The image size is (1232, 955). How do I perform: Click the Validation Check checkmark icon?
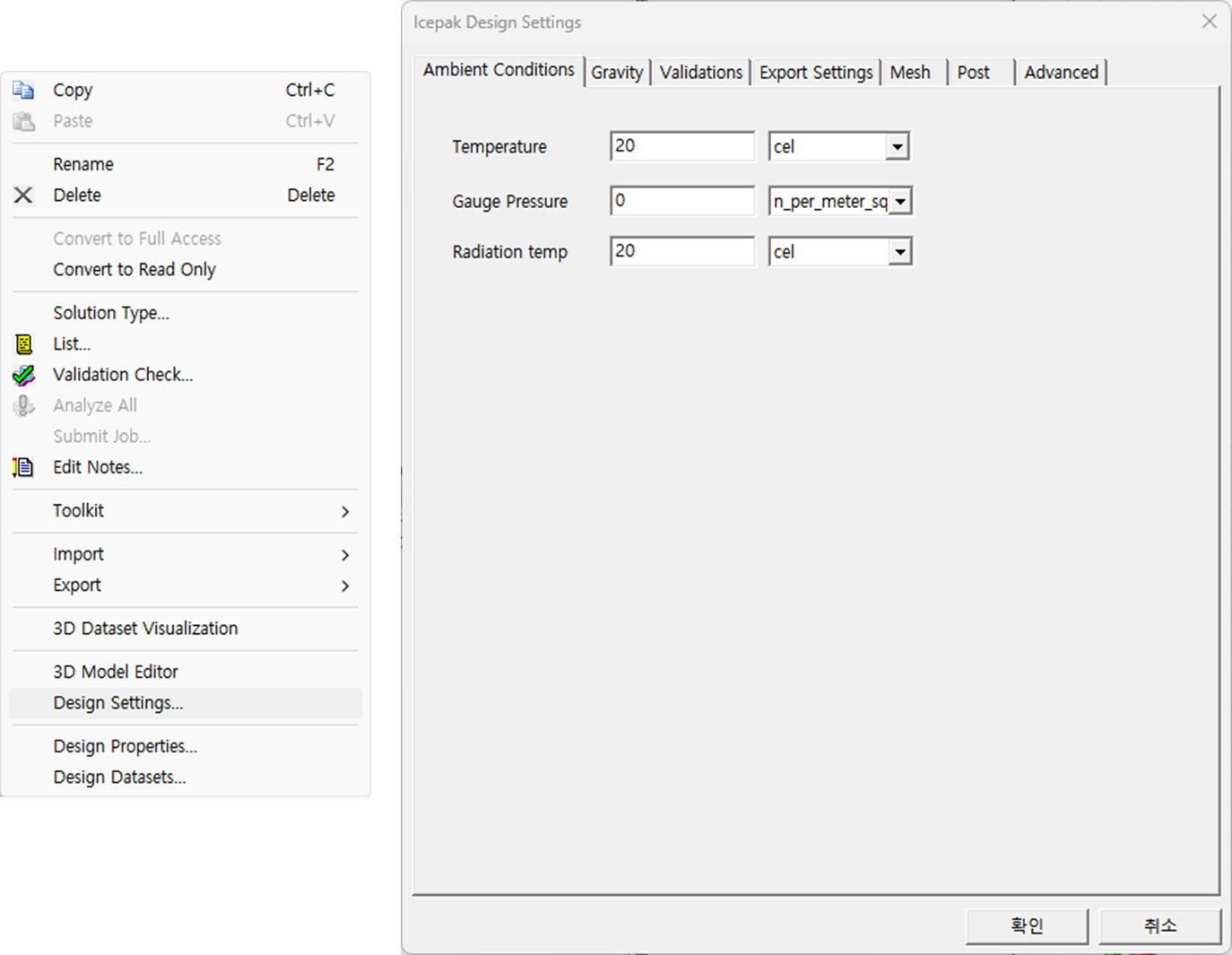(x=24, y=375)
